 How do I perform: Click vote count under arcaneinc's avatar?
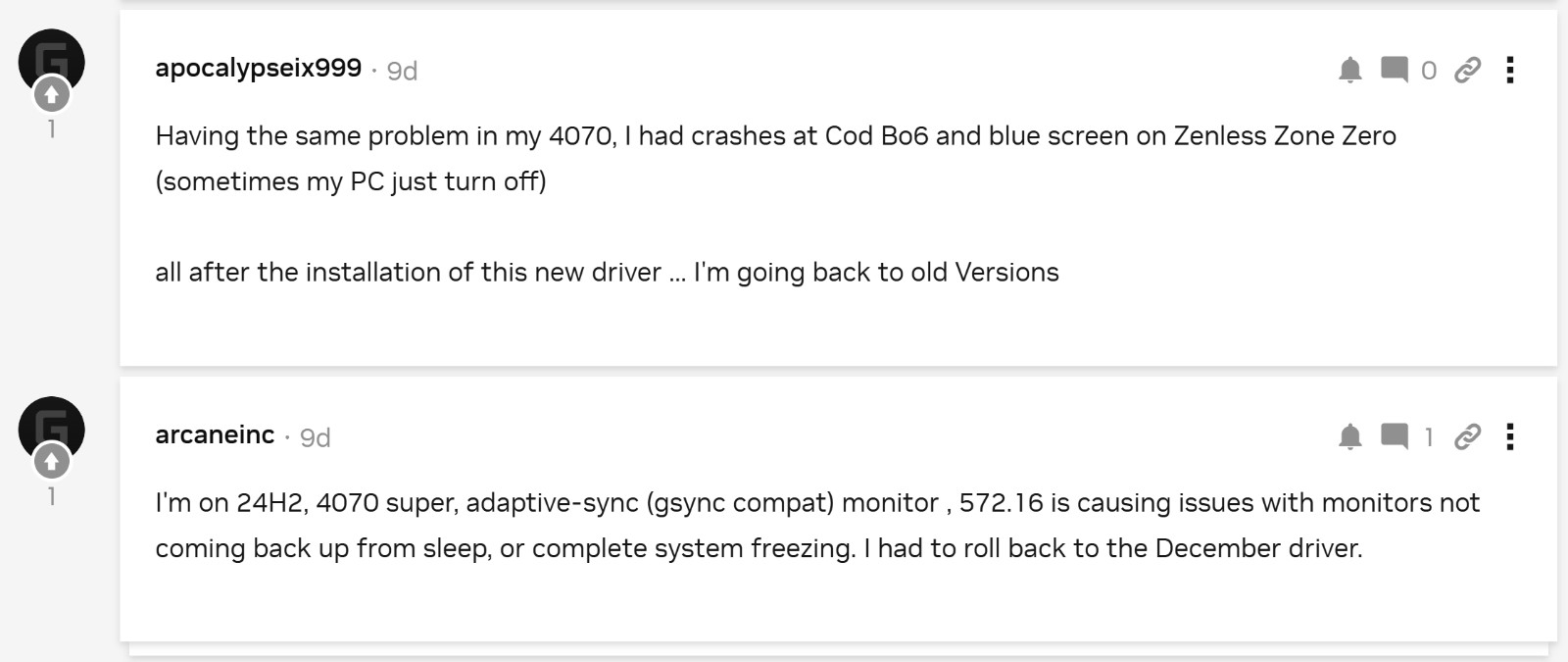(52, 496)
